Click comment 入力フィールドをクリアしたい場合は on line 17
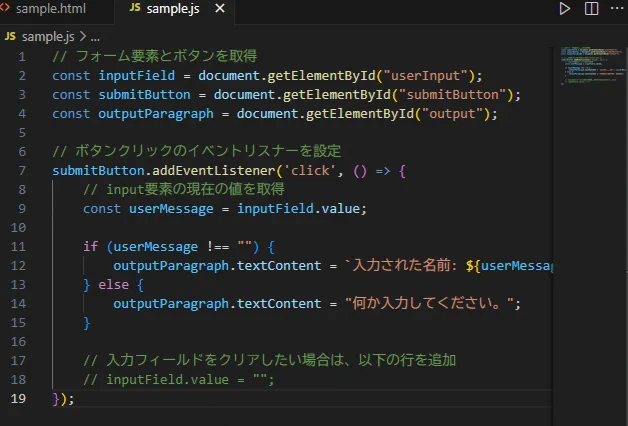Viewport: 628px width, 426px height. coord(270,360)
